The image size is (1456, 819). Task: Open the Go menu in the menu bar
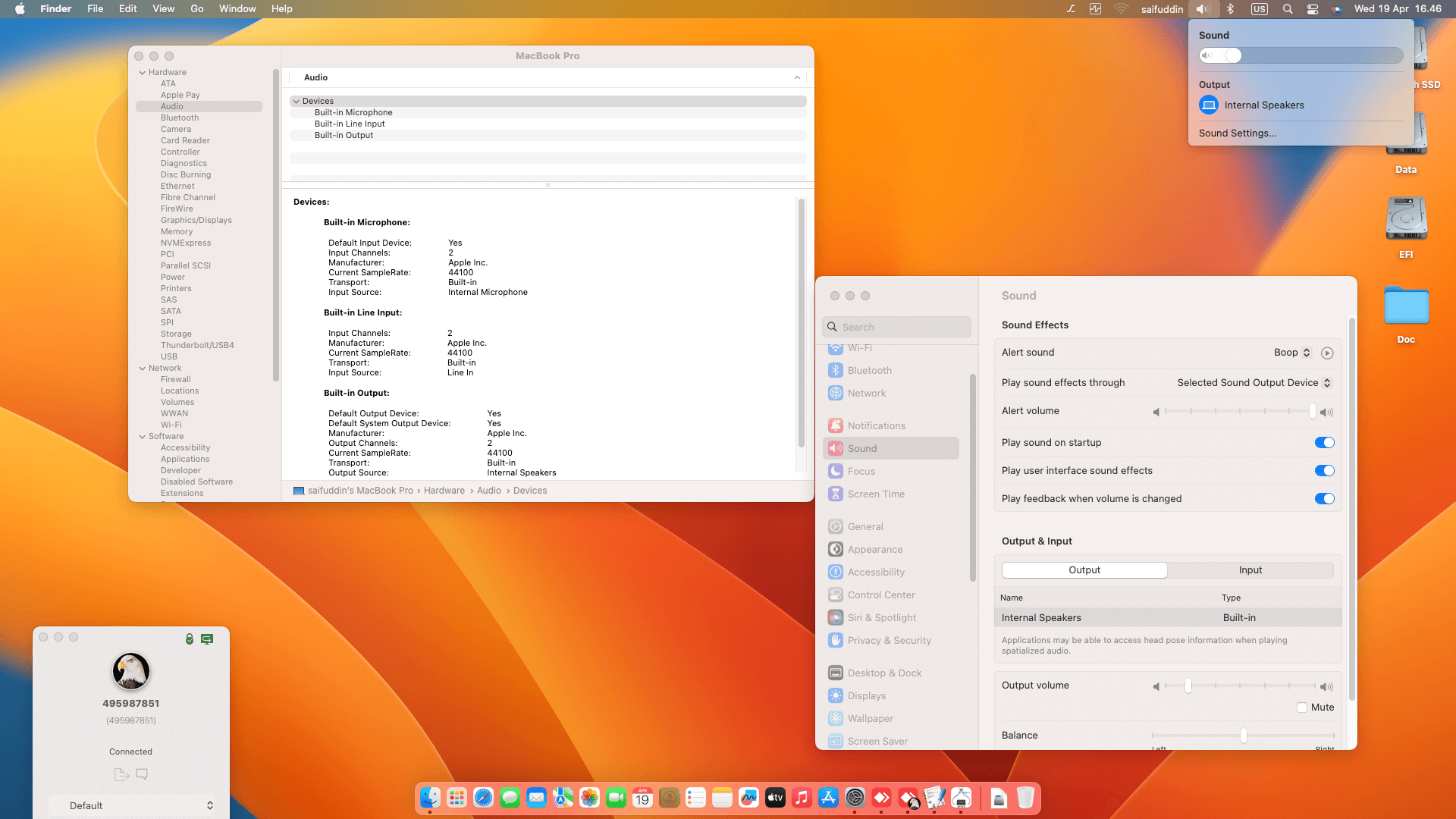click(x=196, y=9)
